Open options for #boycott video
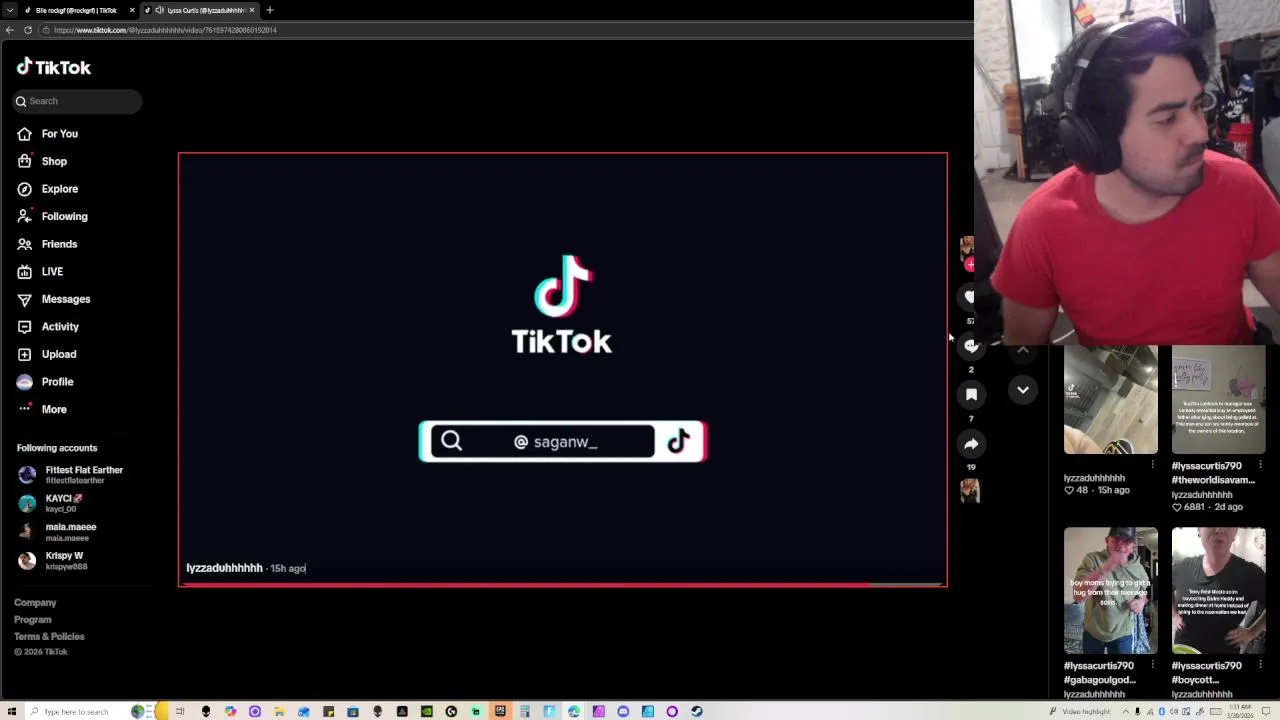The image size is (1280, 720). click(1261, 666)
